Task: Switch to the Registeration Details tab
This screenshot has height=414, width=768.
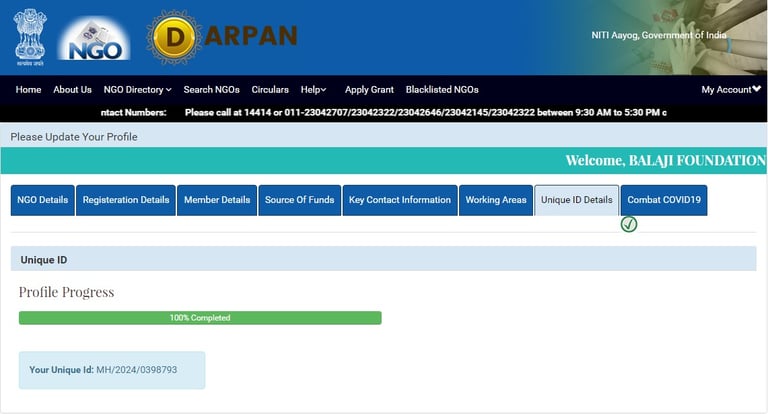Action: 126,200
